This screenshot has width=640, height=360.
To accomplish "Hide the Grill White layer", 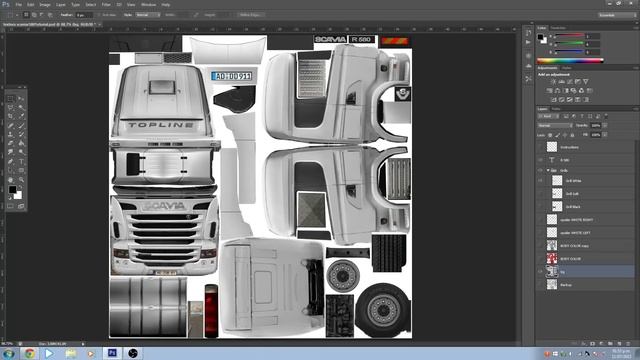I will (540, 180).
